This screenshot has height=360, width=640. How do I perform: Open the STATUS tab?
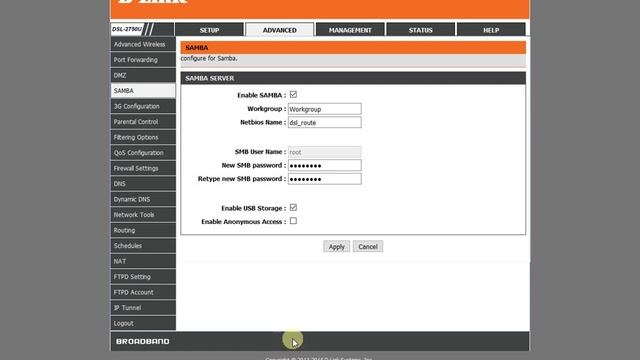pyautogui.click(x=420, y=30)
